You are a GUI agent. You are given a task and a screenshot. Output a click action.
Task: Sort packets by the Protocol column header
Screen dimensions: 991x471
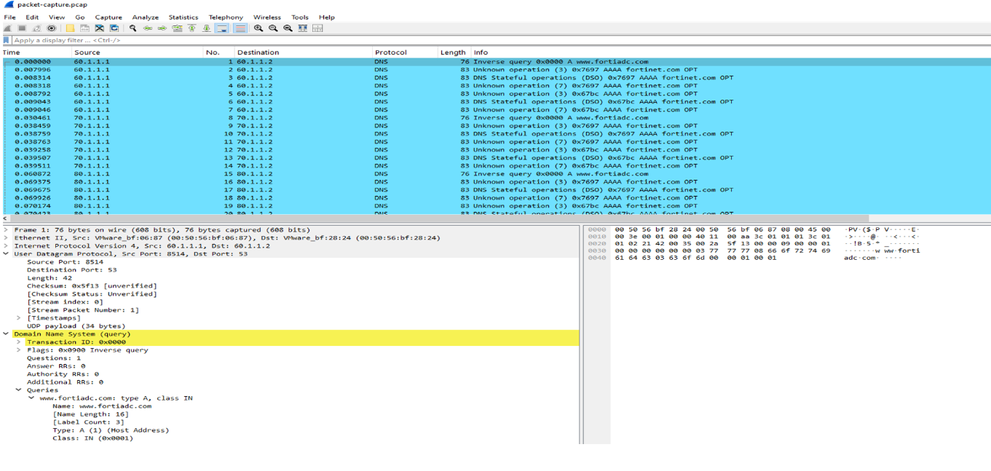tap(391, 52)
